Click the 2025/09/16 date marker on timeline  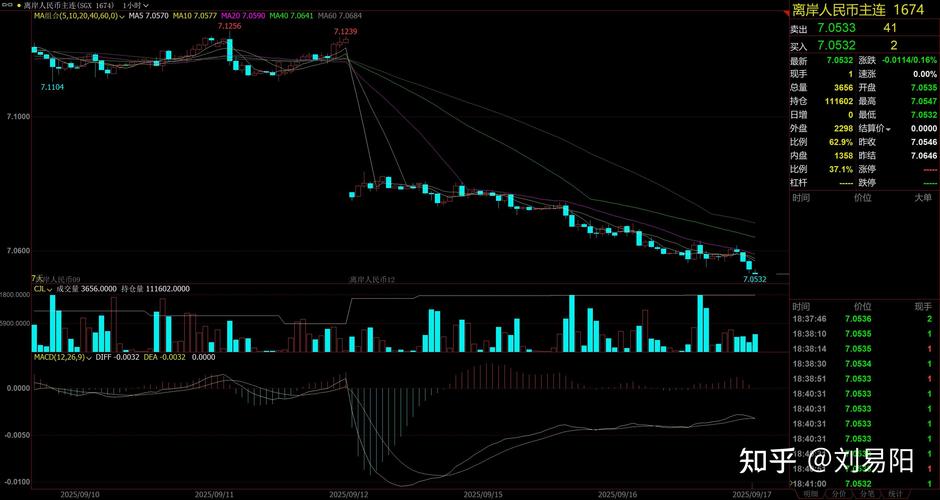click(x=620, y=493)
